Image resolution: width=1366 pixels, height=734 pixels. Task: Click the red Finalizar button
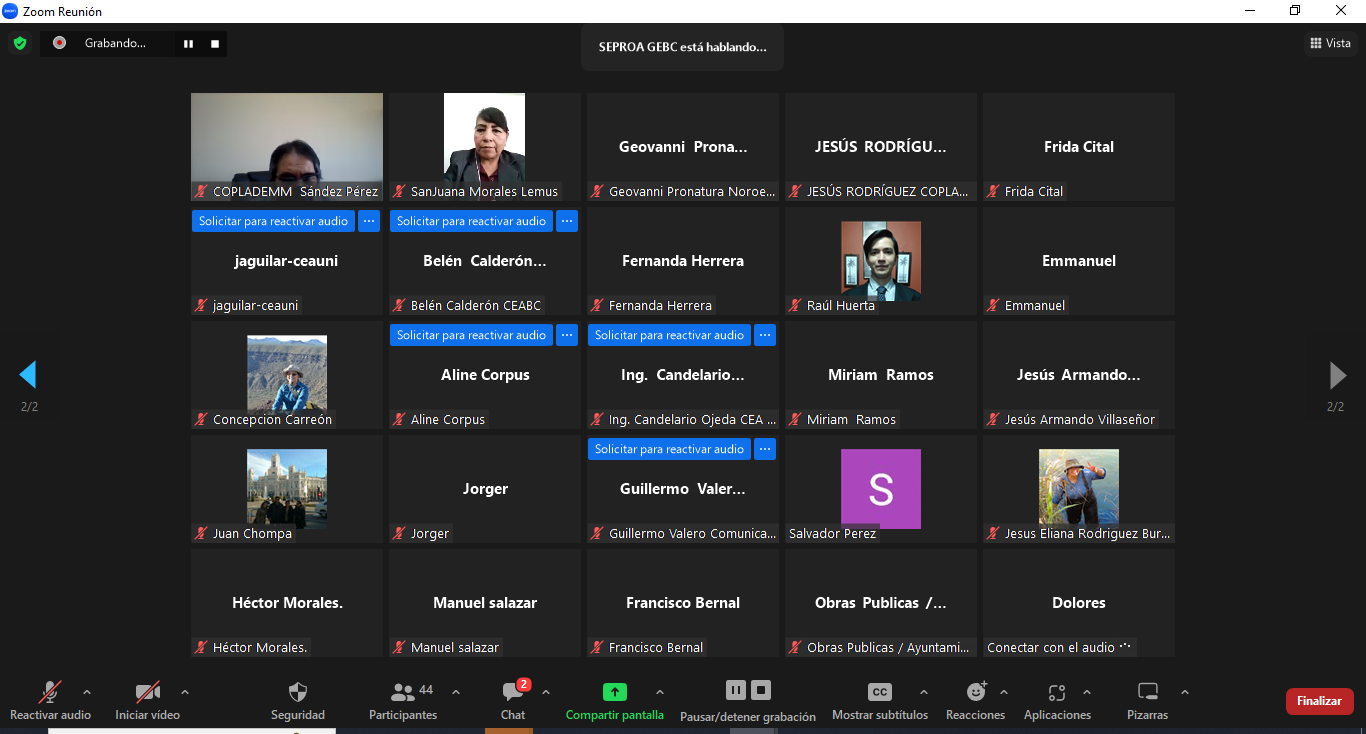tap(1319, 701)
